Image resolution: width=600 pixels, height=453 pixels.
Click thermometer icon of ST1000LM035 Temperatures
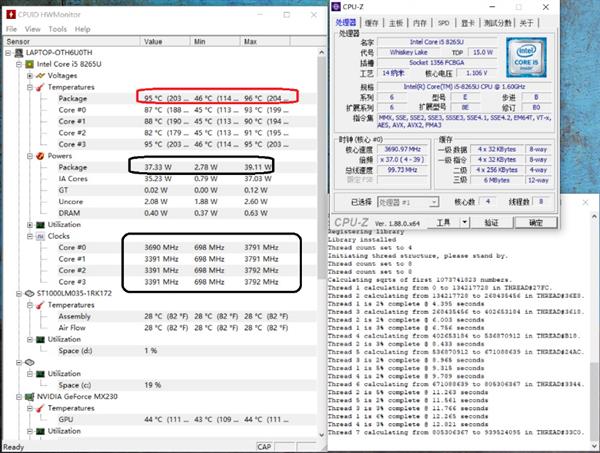click(40, 305)
